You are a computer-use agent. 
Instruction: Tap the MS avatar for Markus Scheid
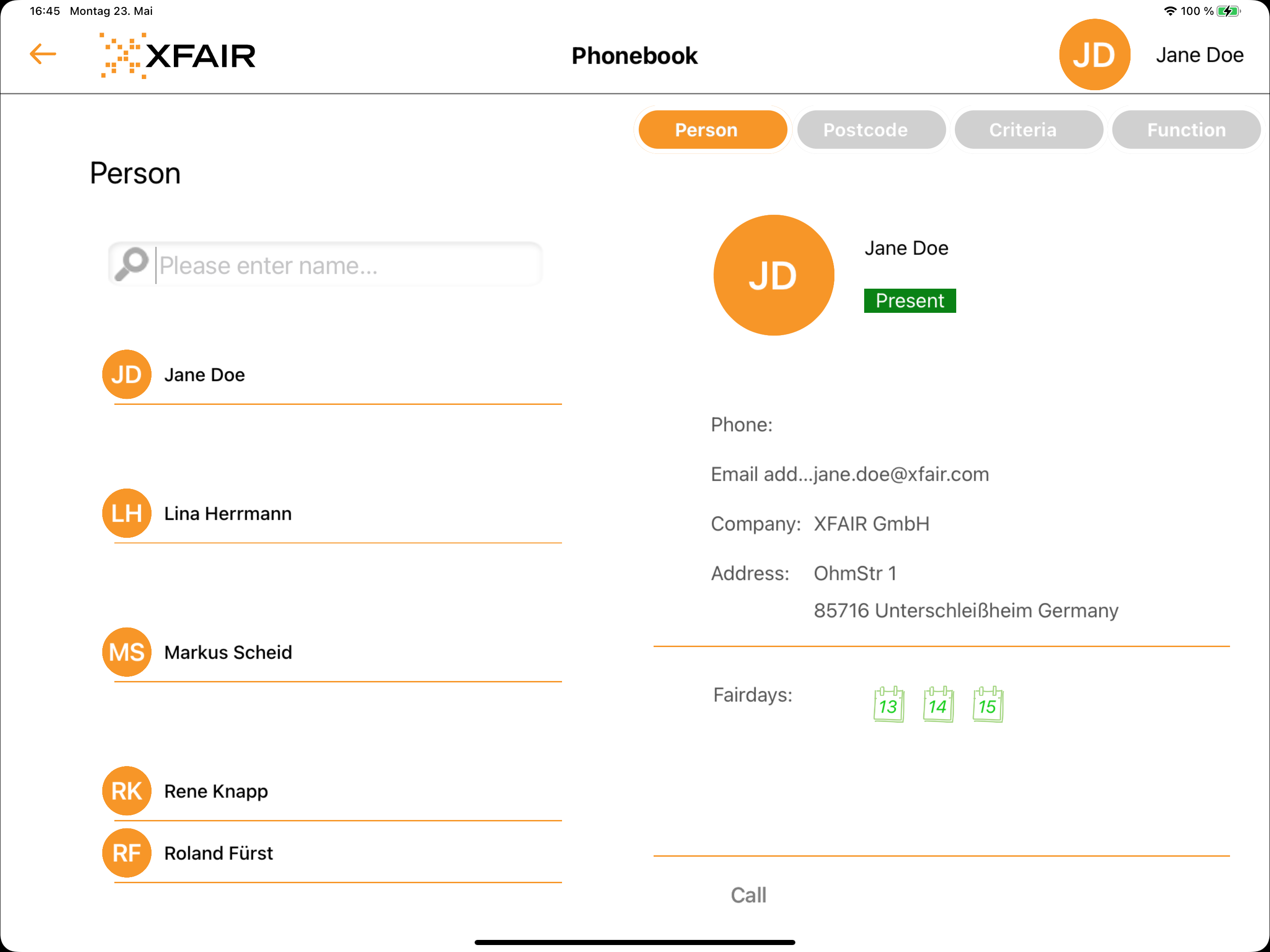(127, 652)
